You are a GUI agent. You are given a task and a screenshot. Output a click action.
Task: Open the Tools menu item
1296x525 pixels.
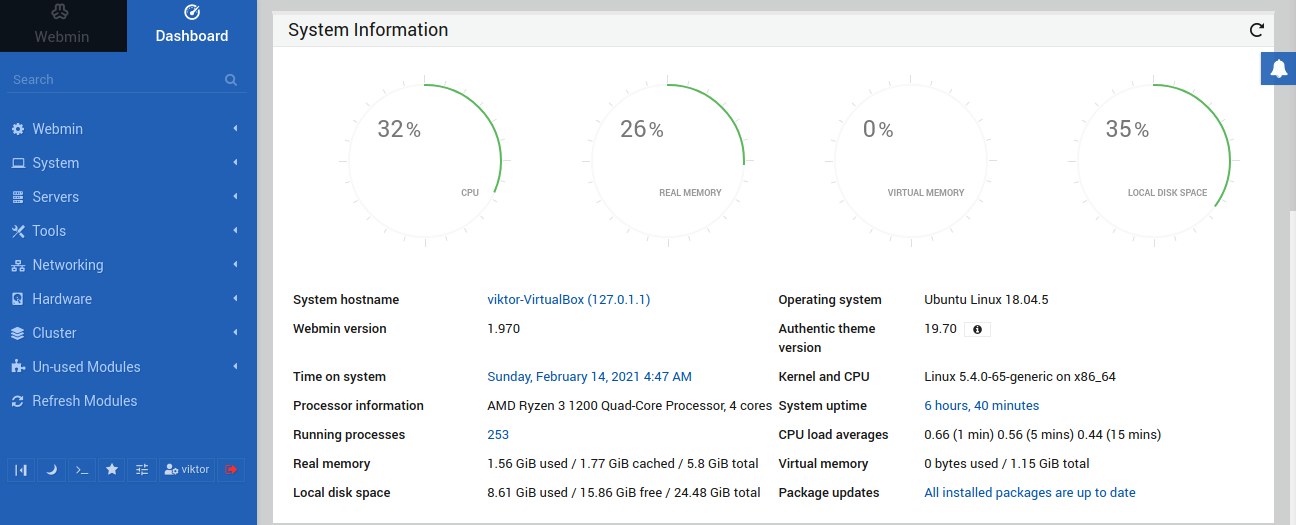[x=128, y=231]
